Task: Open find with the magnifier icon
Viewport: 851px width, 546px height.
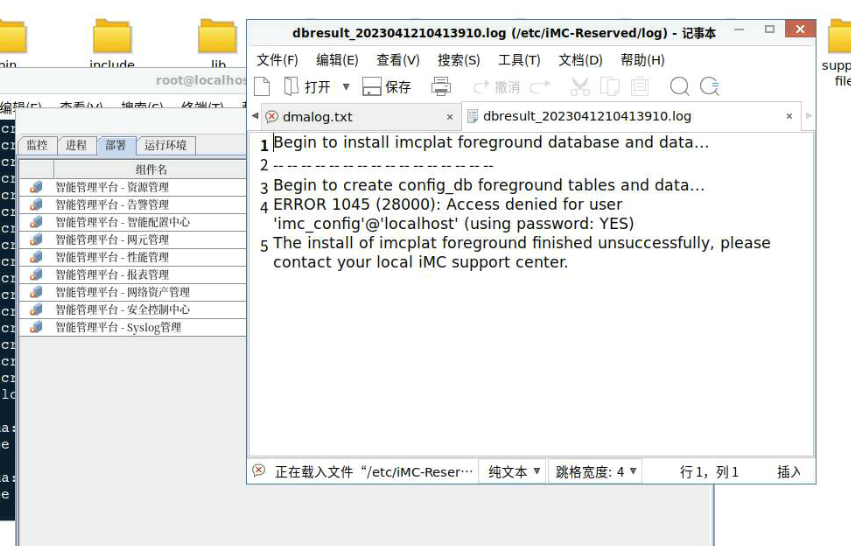Action: coord(679,86)
